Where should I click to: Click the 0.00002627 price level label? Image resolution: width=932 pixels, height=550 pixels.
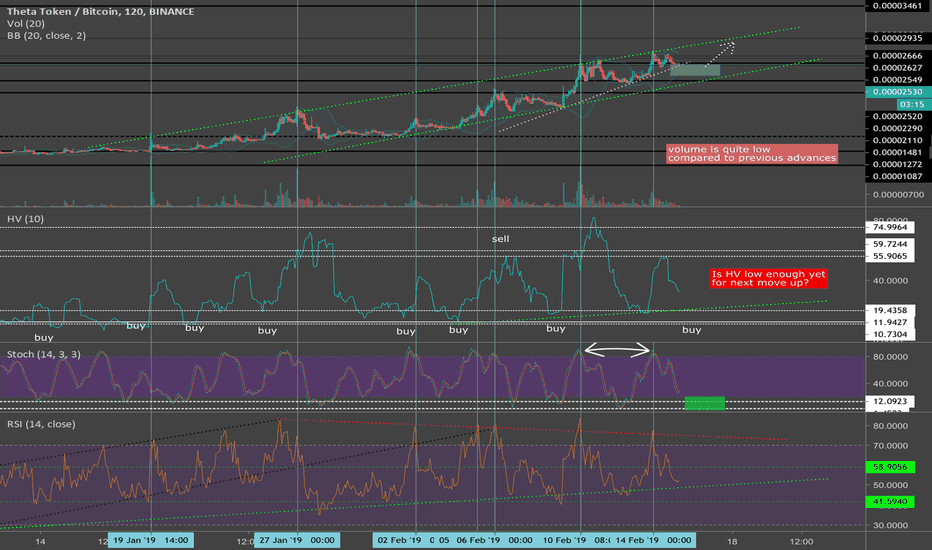pyautogui.click(x=898, y=68)
